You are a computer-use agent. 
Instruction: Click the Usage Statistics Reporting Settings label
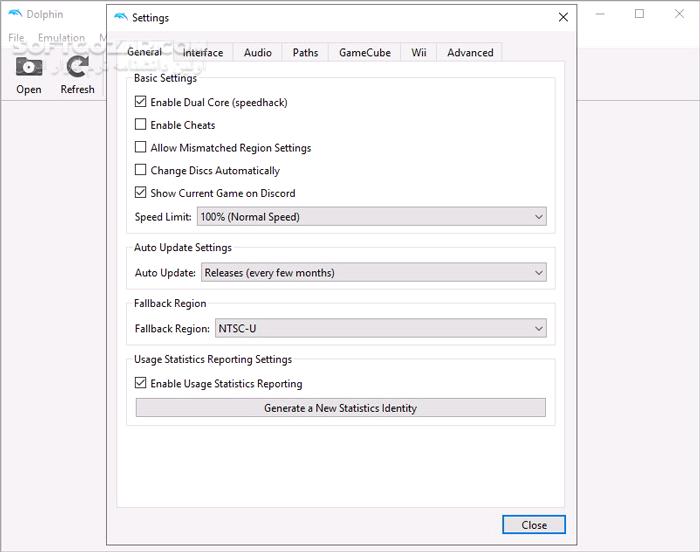(213, 360)
